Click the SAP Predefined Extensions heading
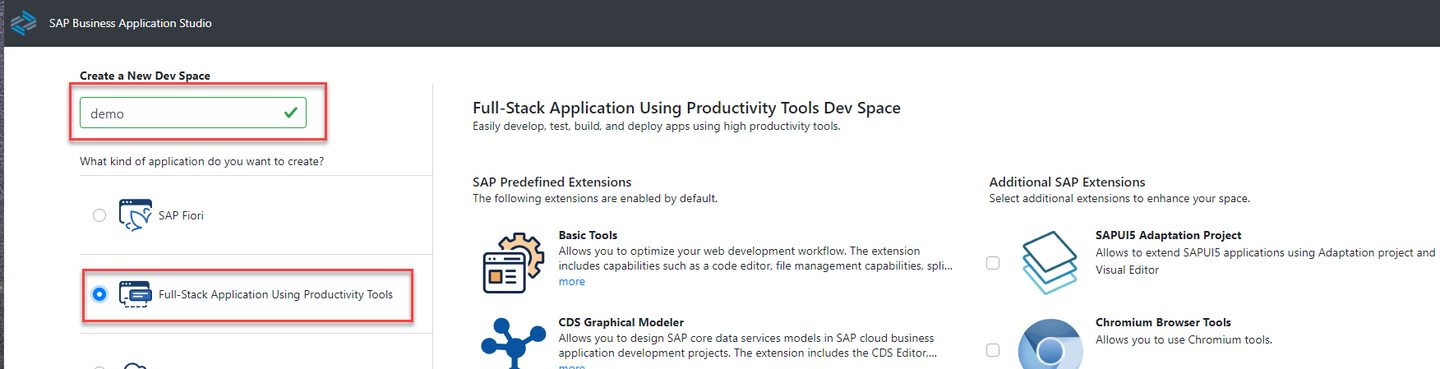 [552, 182]
